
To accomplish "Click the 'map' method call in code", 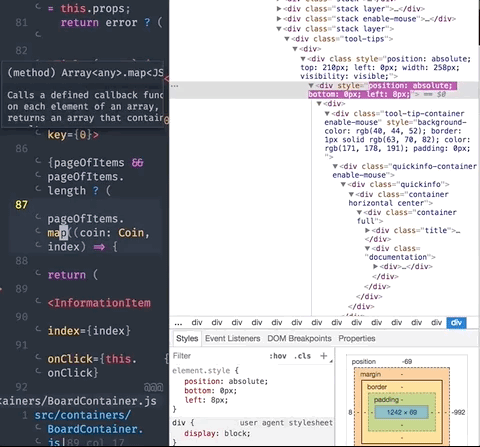I will (x=57, y=233).
